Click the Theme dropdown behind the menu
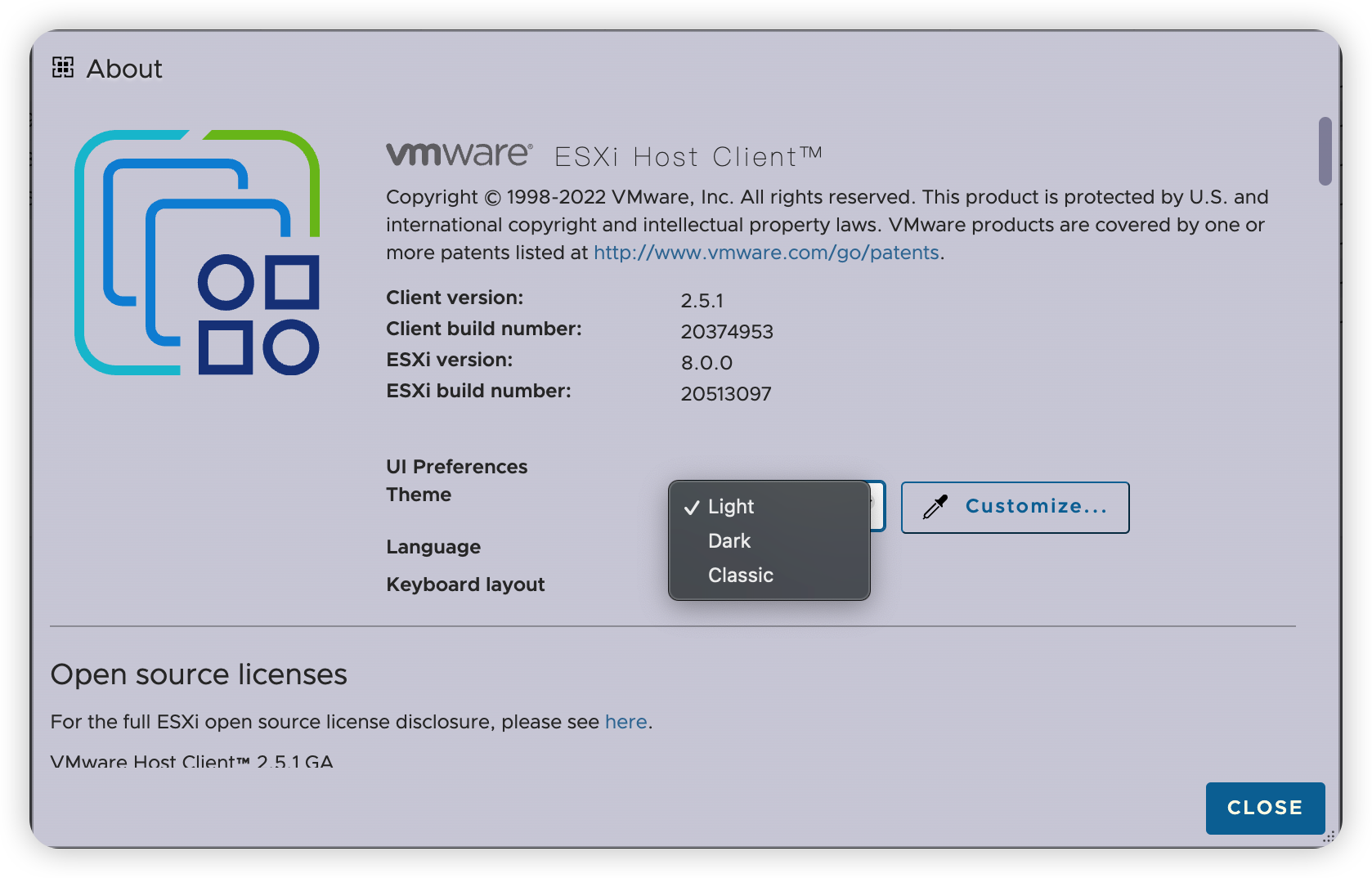 (x=877, y=506)
